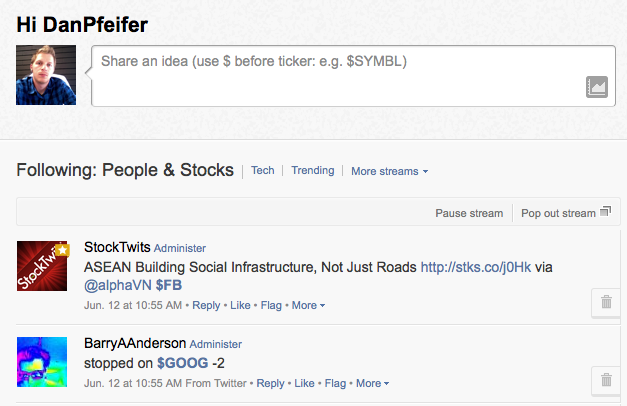
Task: Open More menu on BarryAAnderson's post
Action: point(372,383)
